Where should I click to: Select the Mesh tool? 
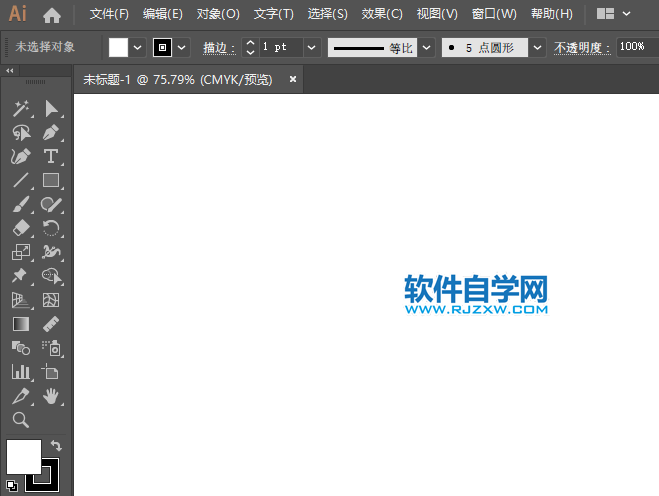point(51,300)
